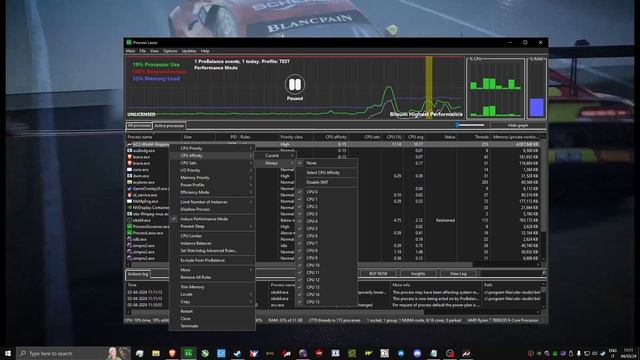The height and width of the screenshot is (360, 640).
Task: Click the audiodg.exe process icon
Action: pyautogui.click(x=129, y=151)
